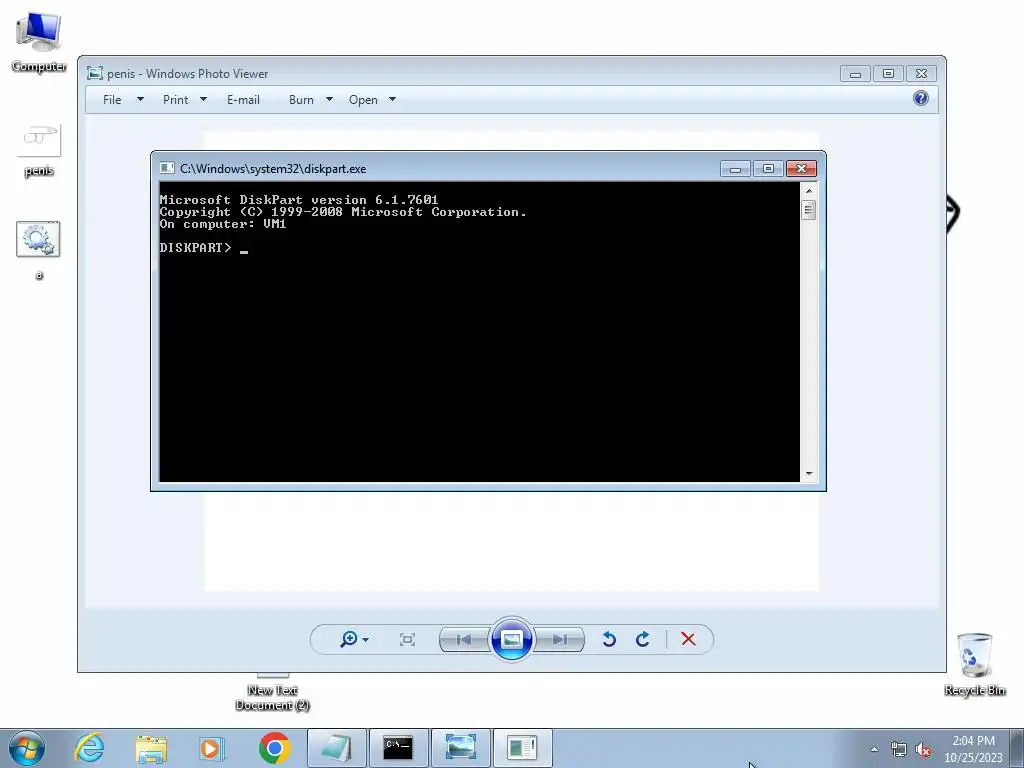Click the network tray icon
Viewport: 1024px width, 768px height.
coord(899,749)
